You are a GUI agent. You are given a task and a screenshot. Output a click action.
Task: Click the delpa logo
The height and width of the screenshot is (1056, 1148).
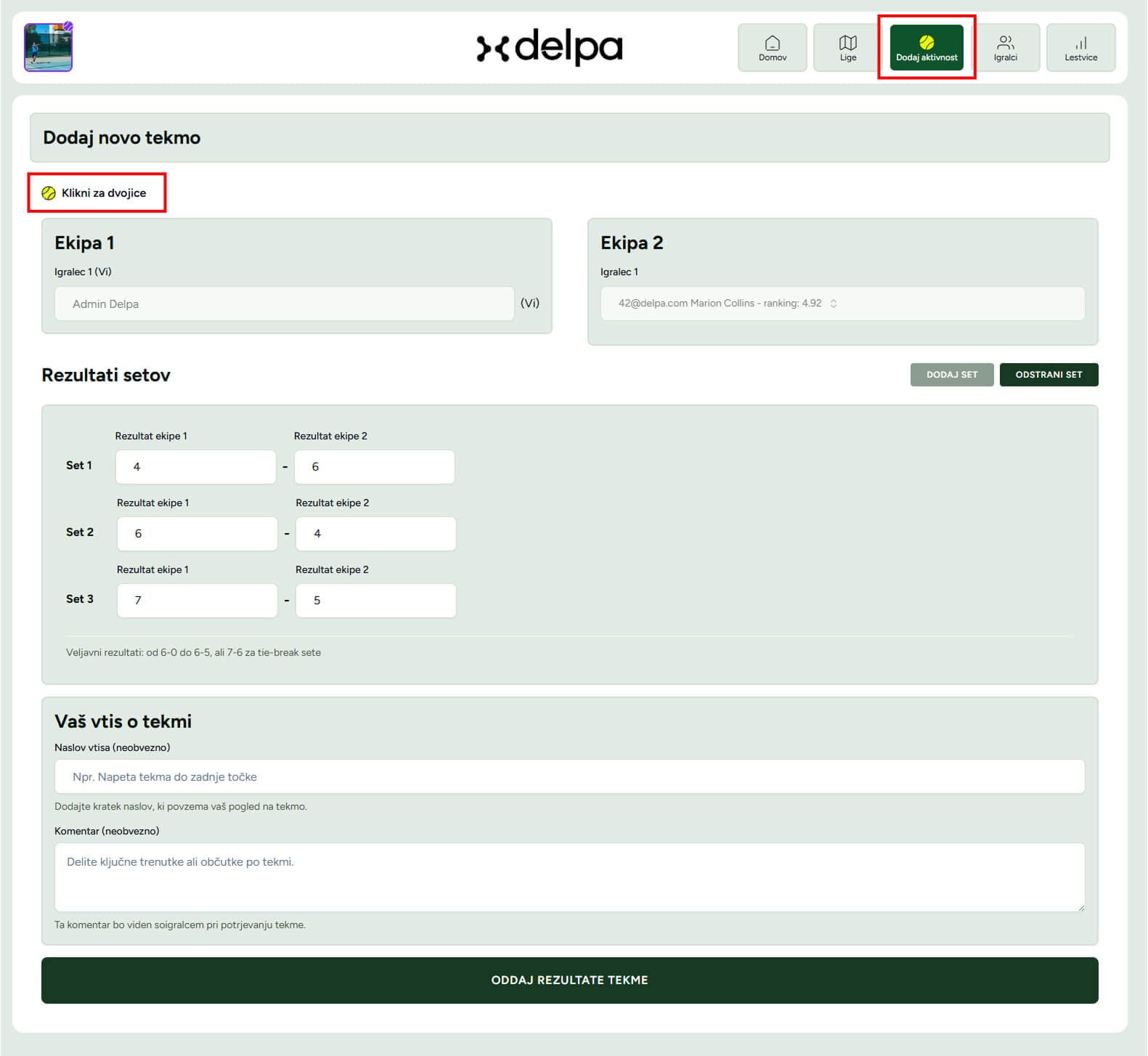point(550,47)
